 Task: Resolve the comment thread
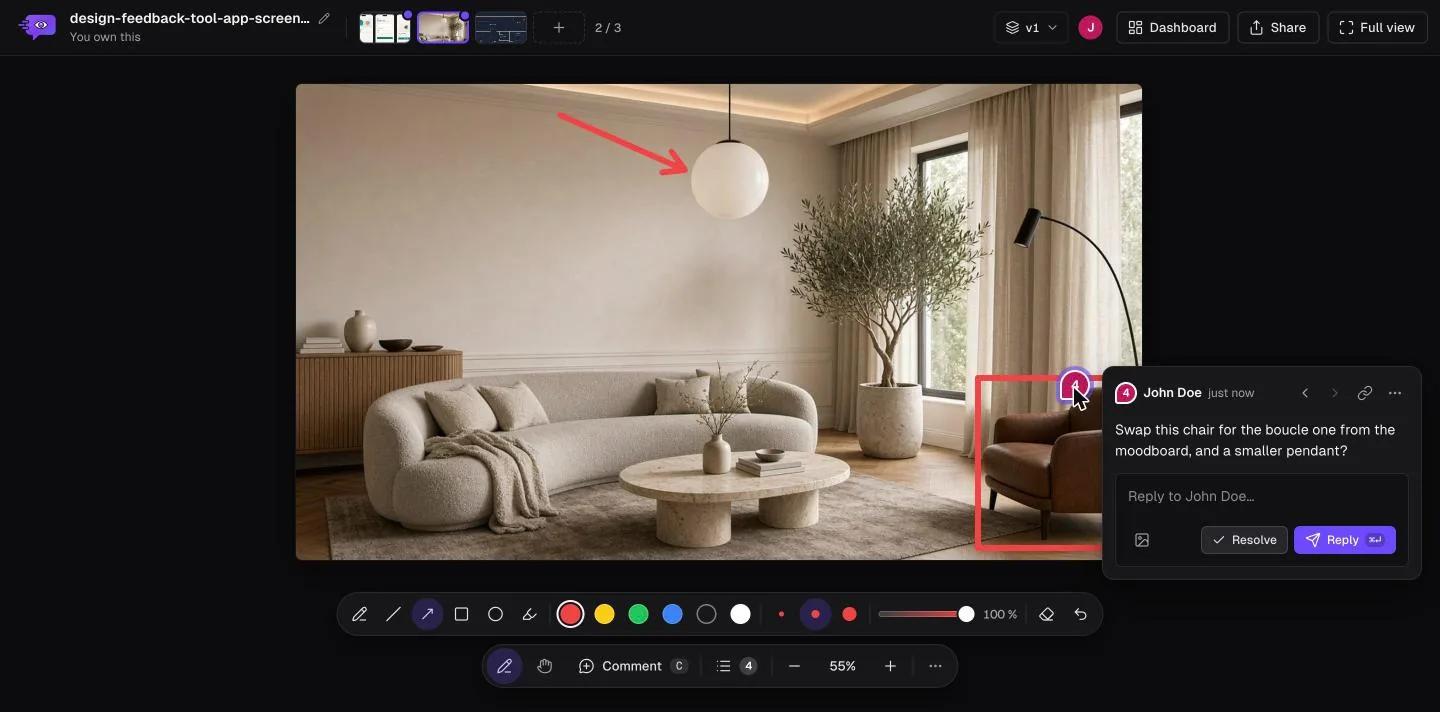(x=1244, y=540)
